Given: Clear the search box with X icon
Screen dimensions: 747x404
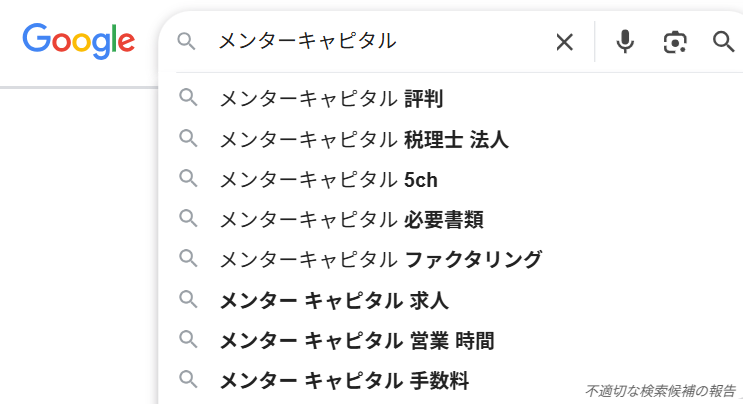Looking at the screenshot, I should (565, 41).
